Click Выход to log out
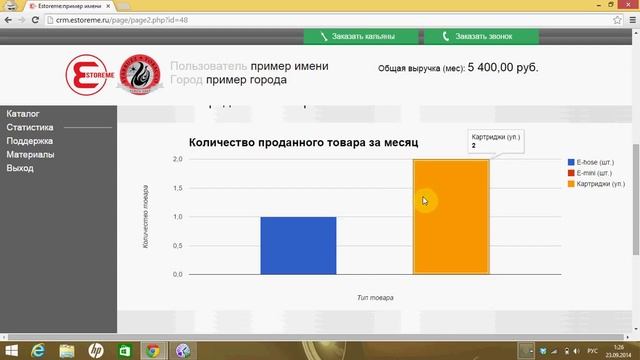 pos(20,168)
